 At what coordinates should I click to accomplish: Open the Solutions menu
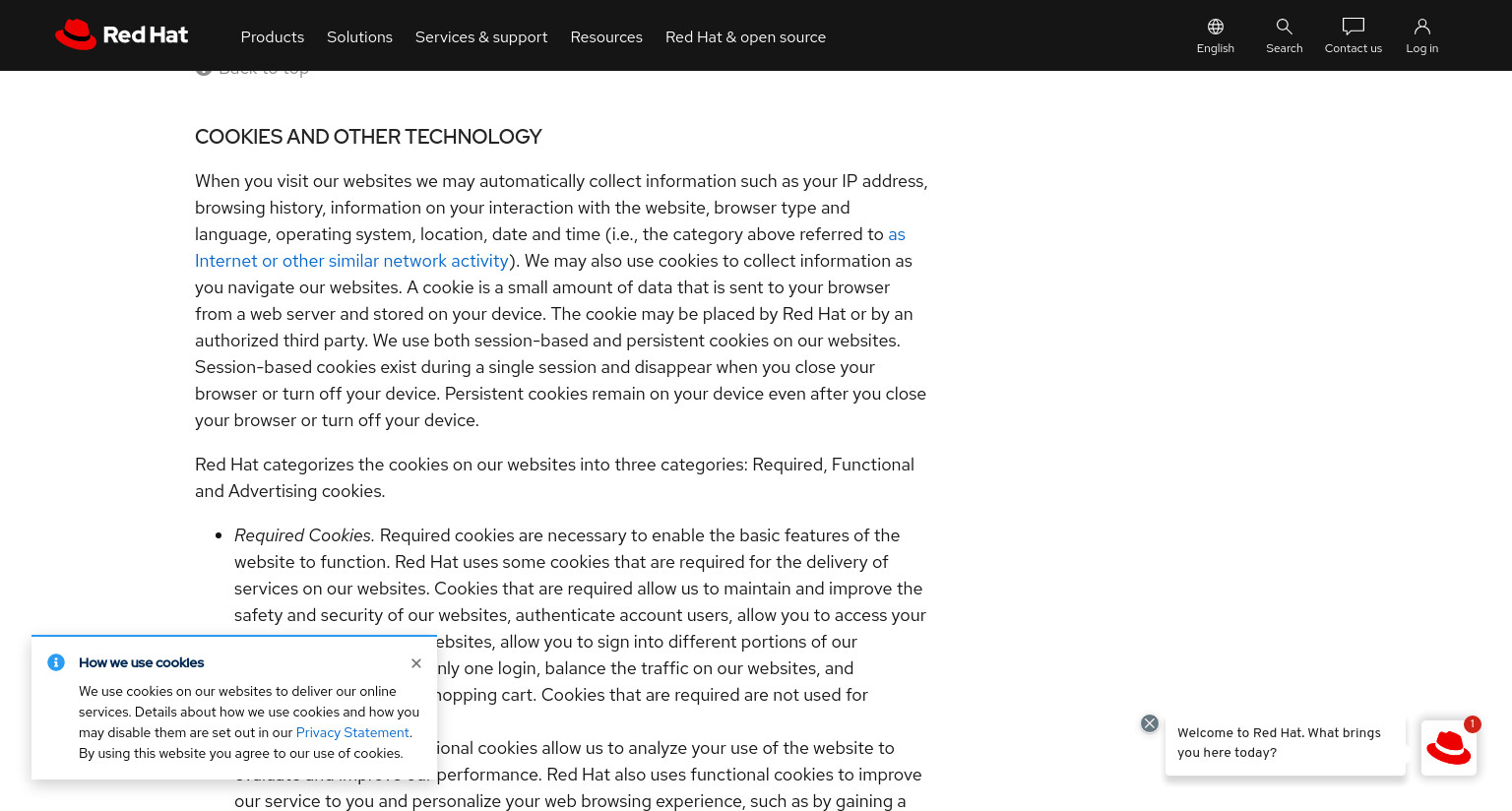tap(359, 36)
